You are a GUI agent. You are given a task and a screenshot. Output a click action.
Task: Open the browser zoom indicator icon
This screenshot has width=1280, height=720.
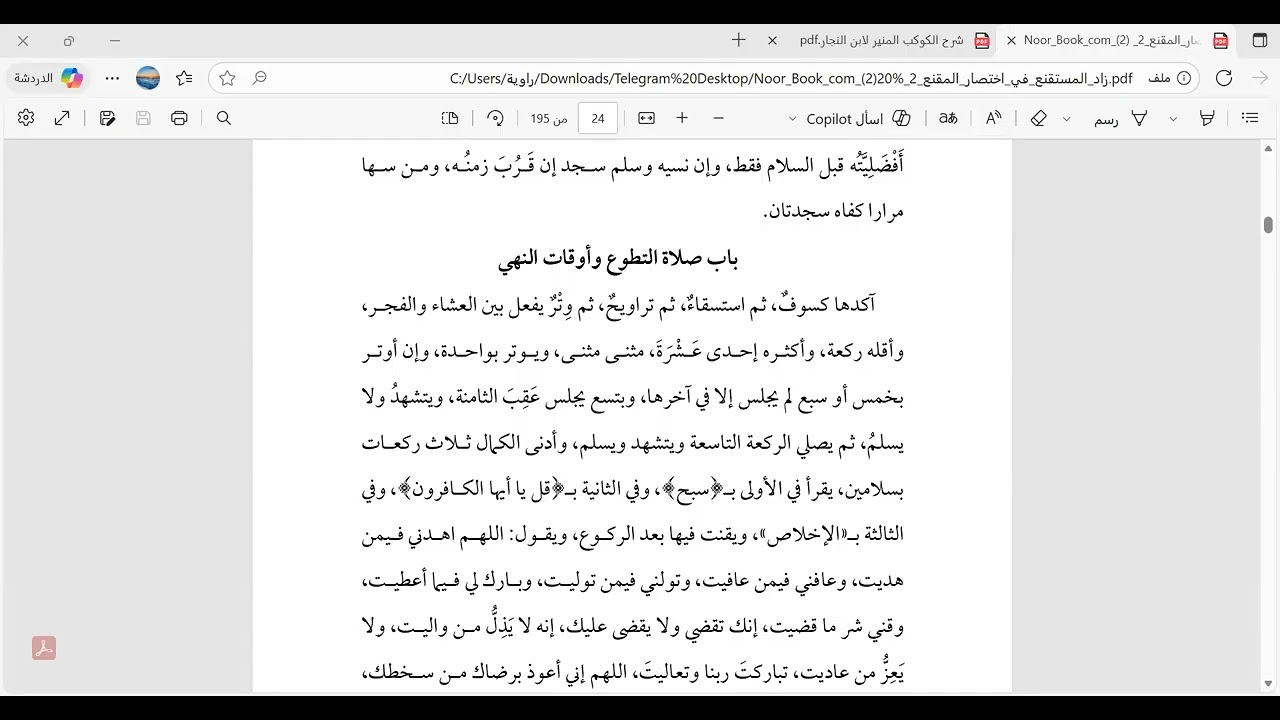coord(259,78)
